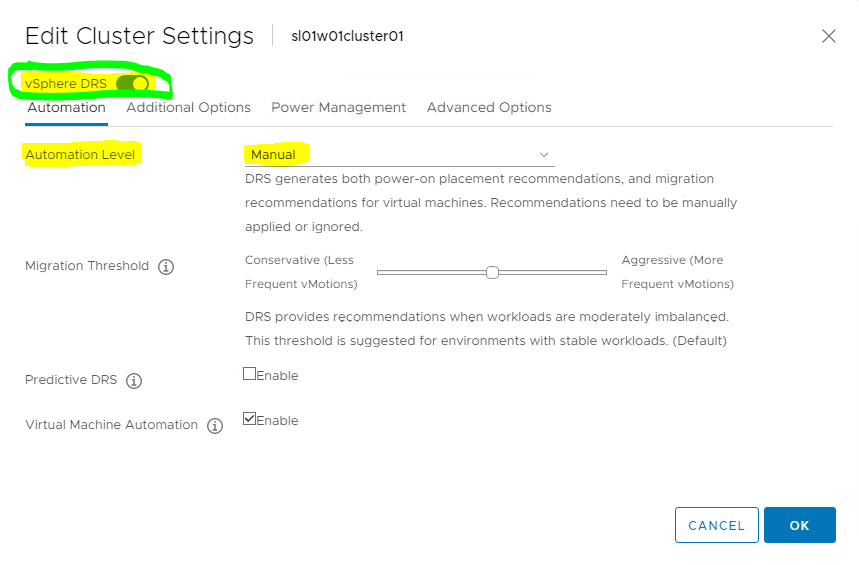
Task: Click the CANCEL button
Action: pyautogui.click(x=717, y=525)
